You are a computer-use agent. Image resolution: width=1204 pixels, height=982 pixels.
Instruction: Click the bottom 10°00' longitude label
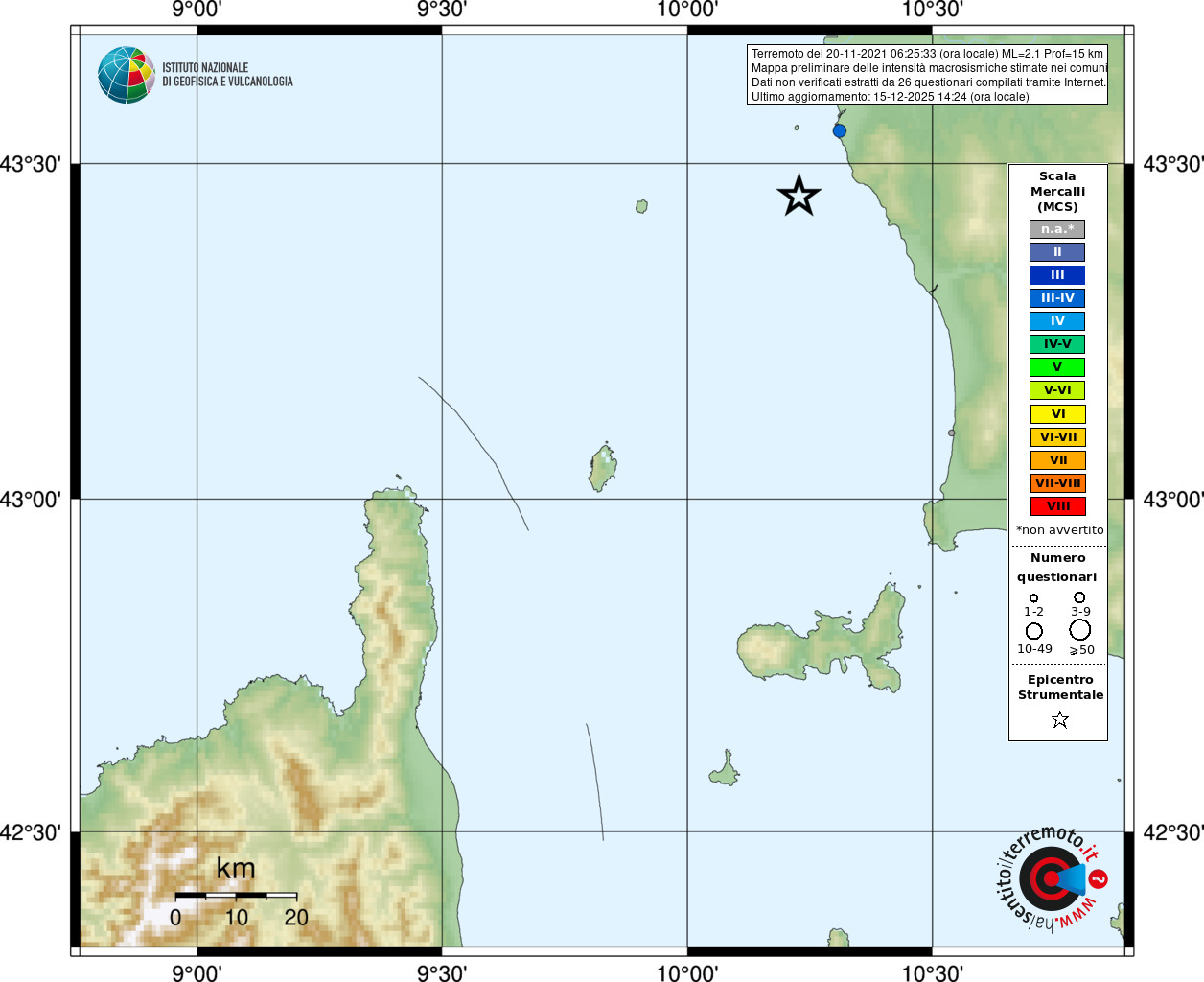(687, 972)
